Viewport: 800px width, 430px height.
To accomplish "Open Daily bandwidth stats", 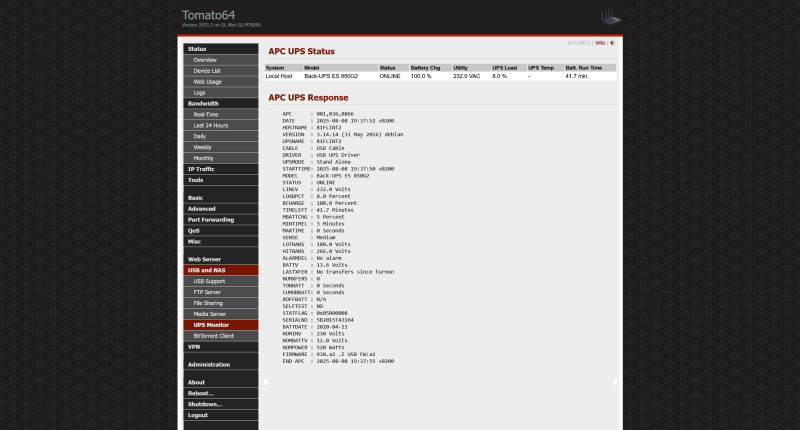I will (220, 136).
